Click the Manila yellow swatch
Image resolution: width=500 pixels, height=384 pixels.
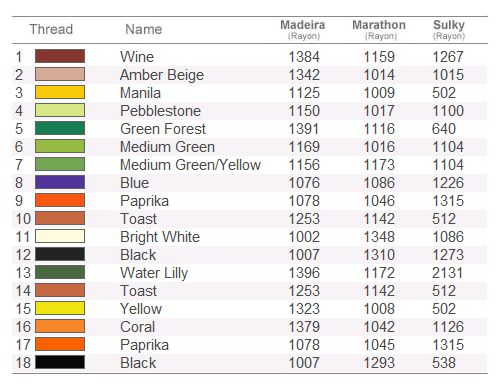pyautogui.click(x=60, y=92)
